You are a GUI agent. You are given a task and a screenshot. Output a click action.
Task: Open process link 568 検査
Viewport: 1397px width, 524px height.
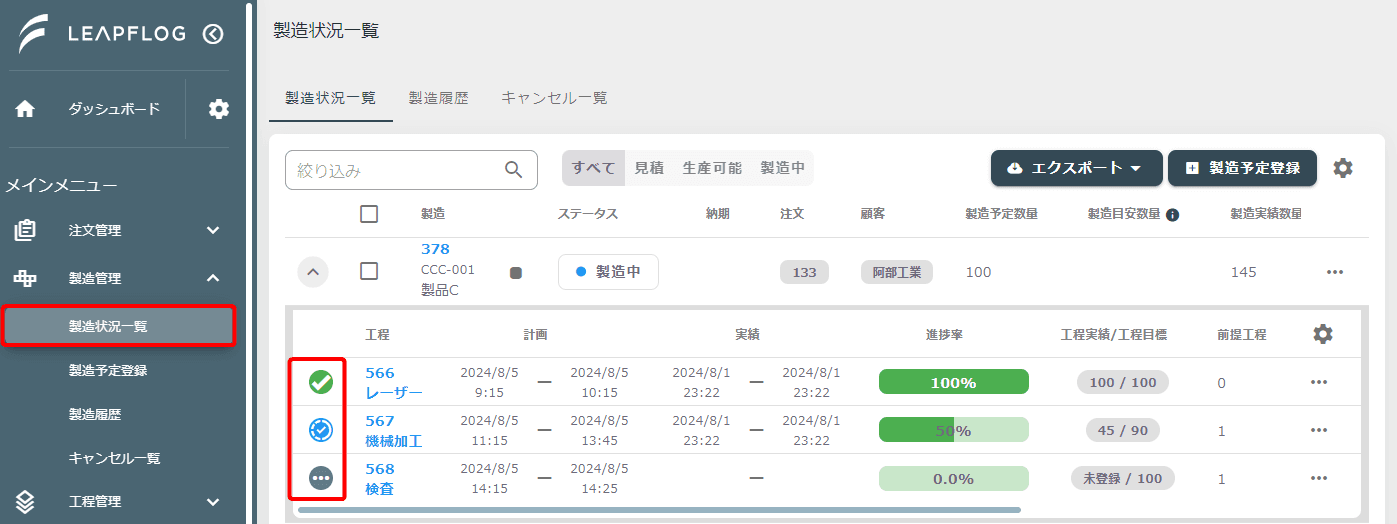(380, 478)
